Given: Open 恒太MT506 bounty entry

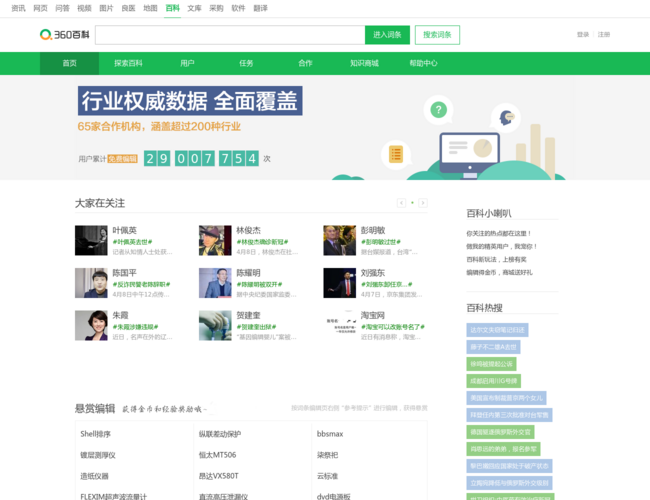Looking at the screenshot, I should point(217,455).
